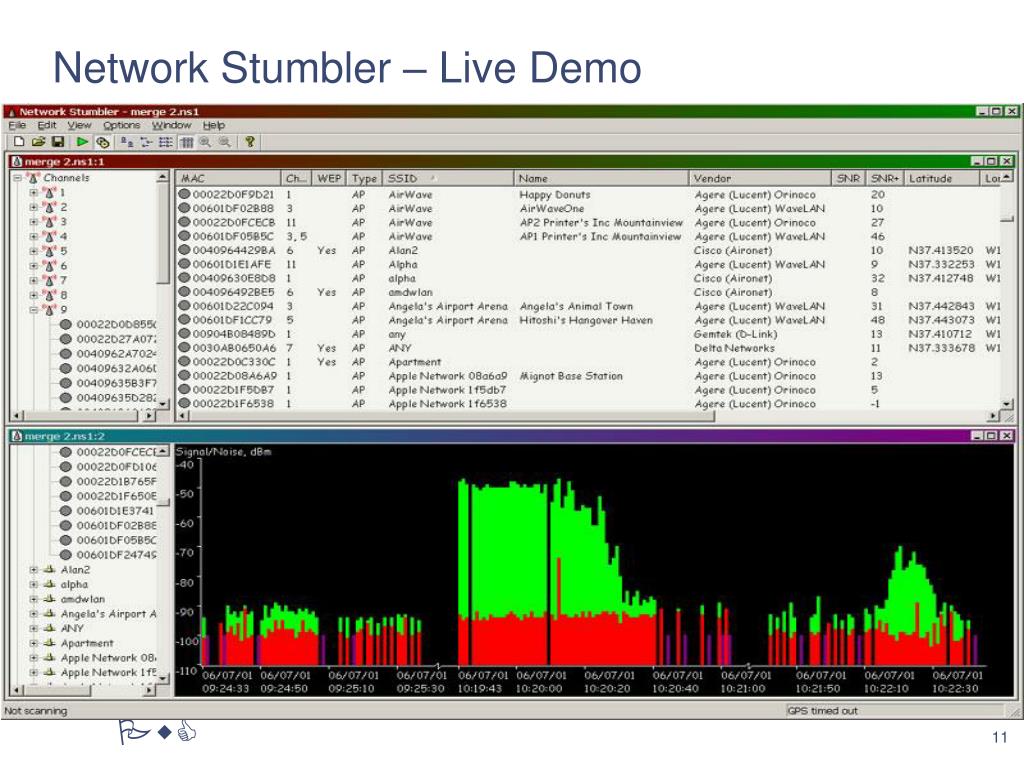The image size is (1024, 768).
Task: Open the Edit menu
Action: (46, 125)
